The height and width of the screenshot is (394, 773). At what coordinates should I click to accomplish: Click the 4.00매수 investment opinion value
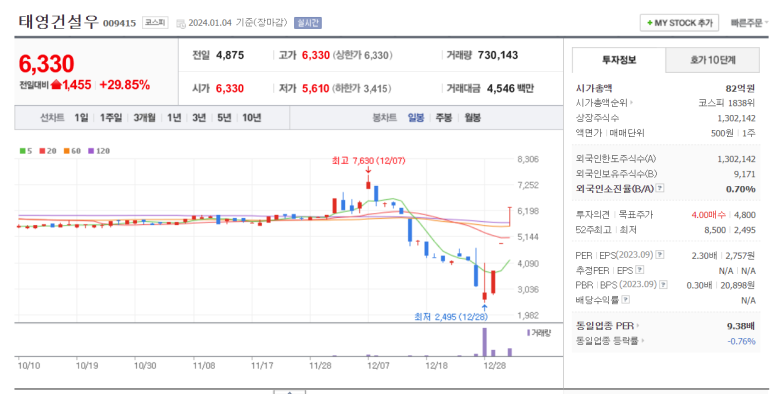click(x=708, y=215)
